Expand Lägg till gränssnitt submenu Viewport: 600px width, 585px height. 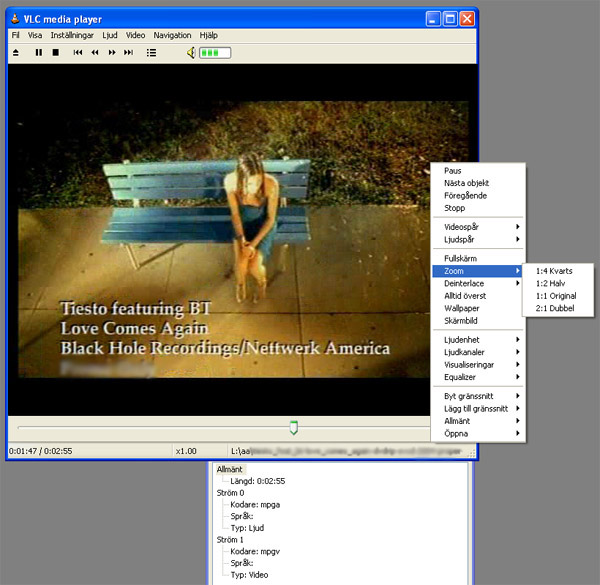pyautogui.click(x=478, y=409)
